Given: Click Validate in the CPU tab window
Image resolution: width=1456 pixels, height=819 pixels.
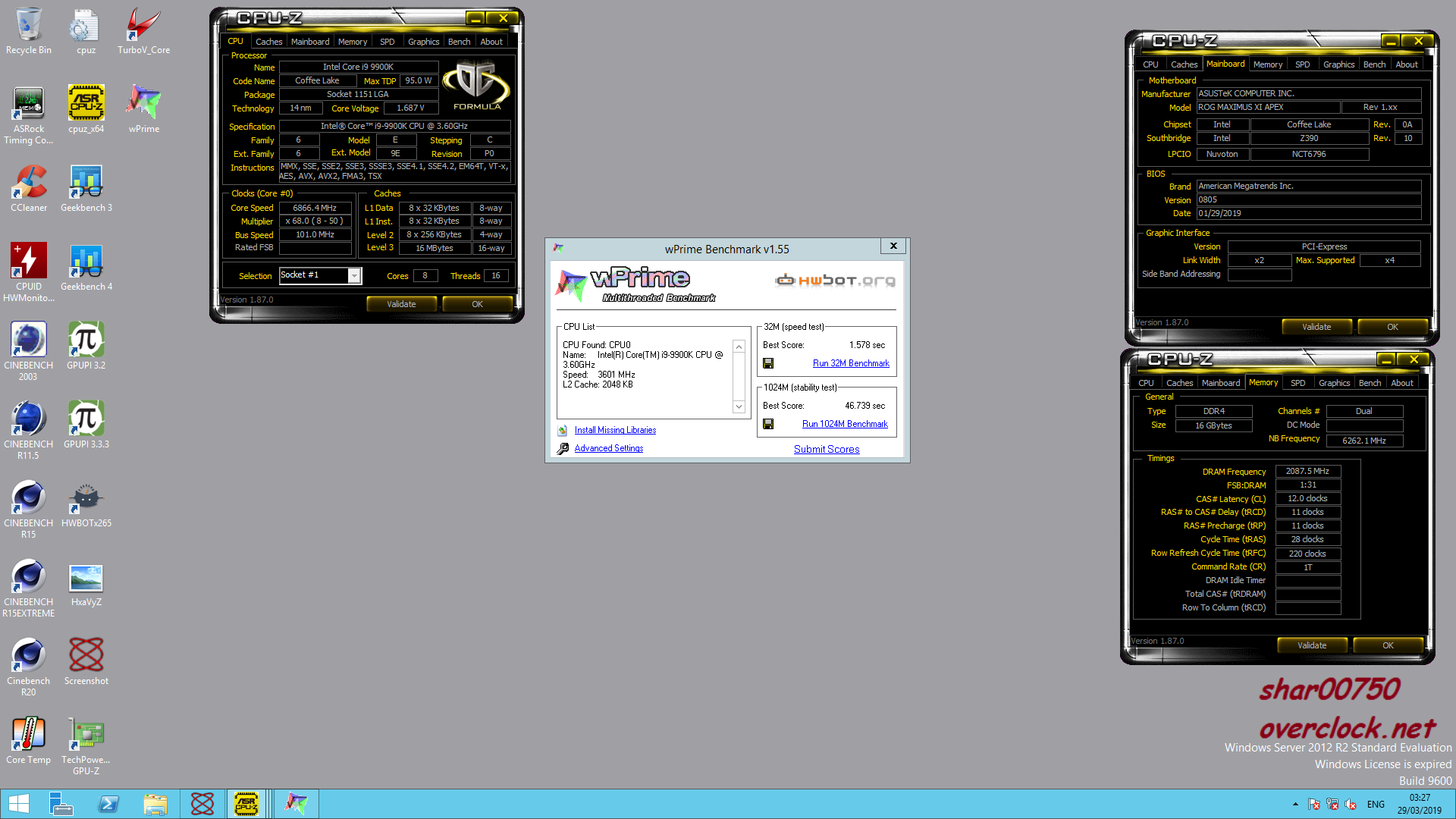Looking at the screenshot, I should 401,304.
